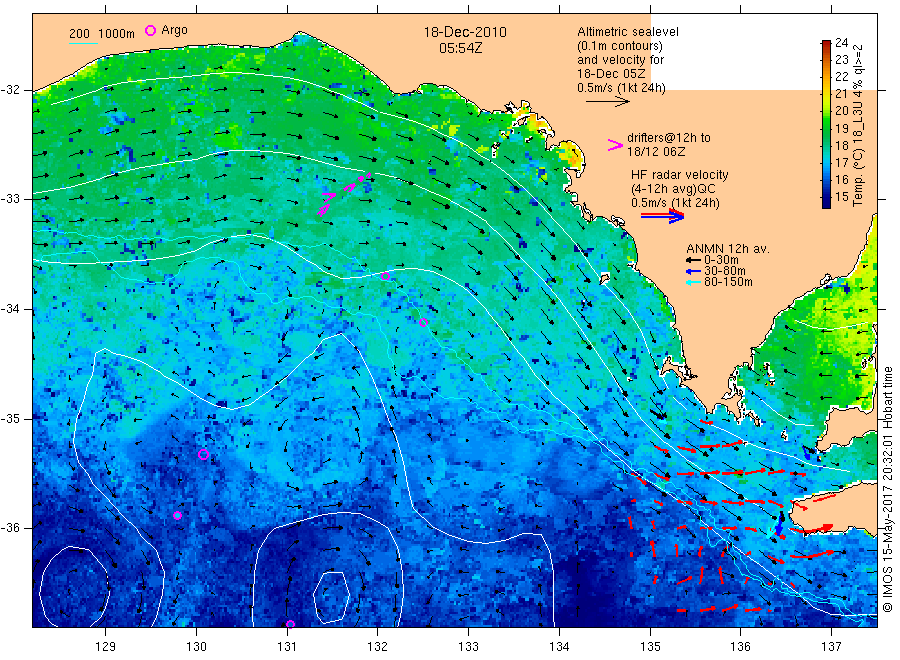Click the cyan isobath legend line
Image resolution: width=900 pixels, height=660 pixels.
pos(83,43)
